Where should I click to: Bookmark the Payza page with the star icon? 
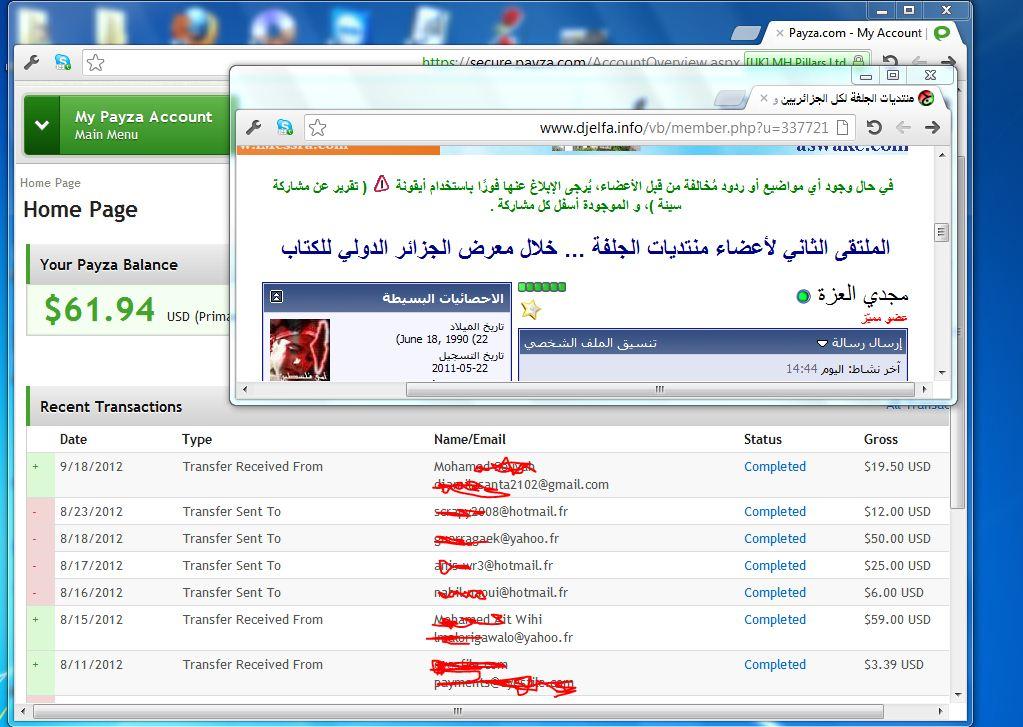[95, 63]
